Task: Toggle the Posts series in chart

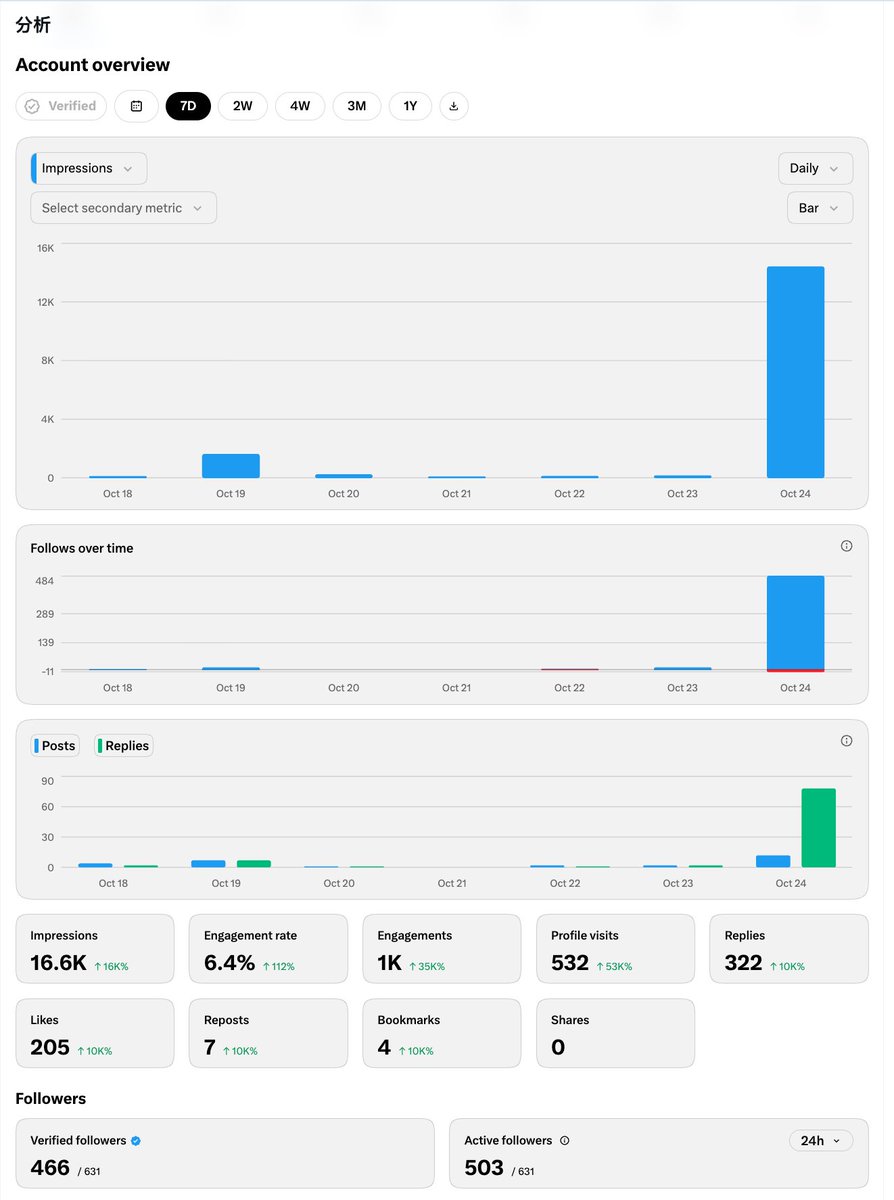Action: click(55, 745)
